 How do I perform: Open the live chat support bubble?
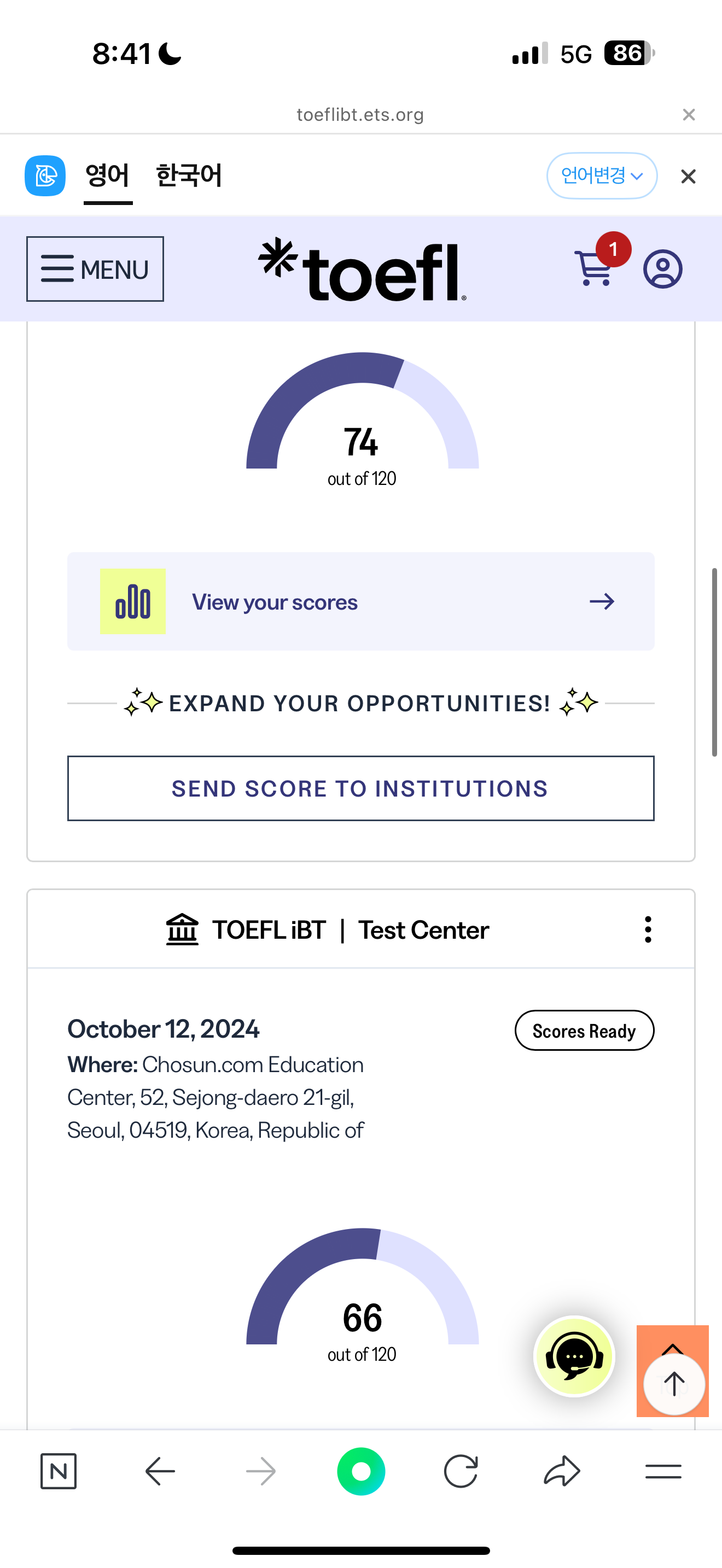574,1357
